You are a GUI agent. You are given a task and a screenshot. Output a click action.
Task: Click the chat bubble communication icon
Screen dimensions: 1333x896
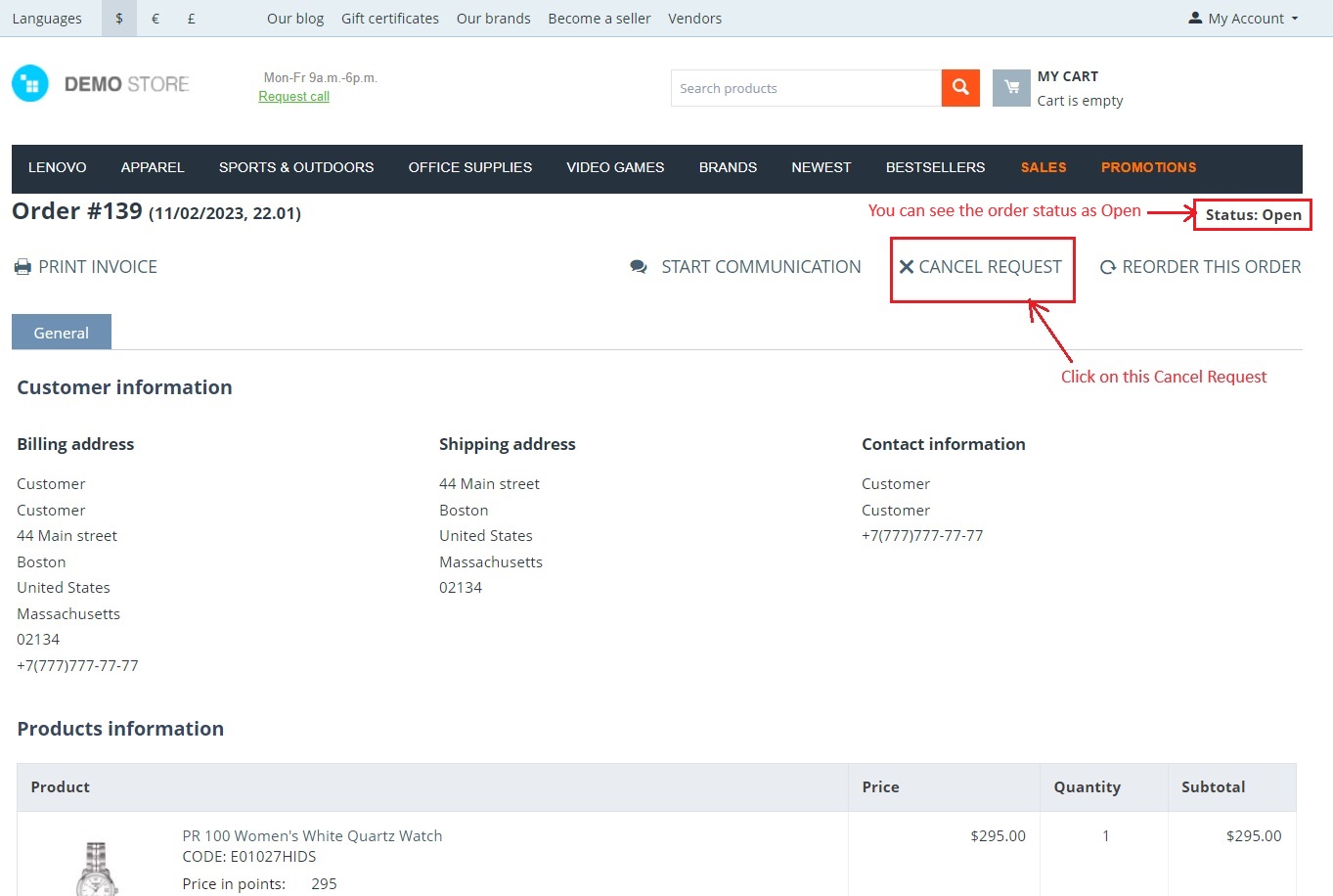tap(639, 267)
